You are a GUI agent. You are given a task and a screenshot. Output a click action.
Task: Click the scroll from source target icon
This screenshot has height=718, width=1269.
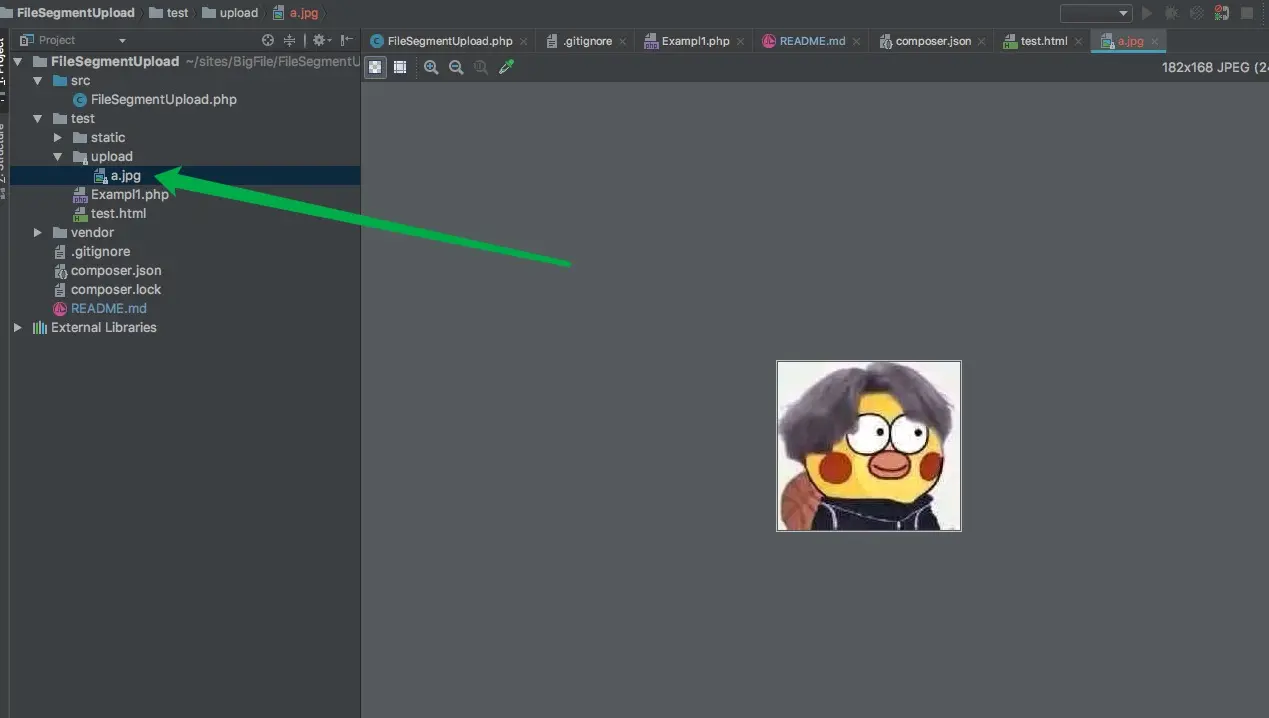tap(268, 40)
